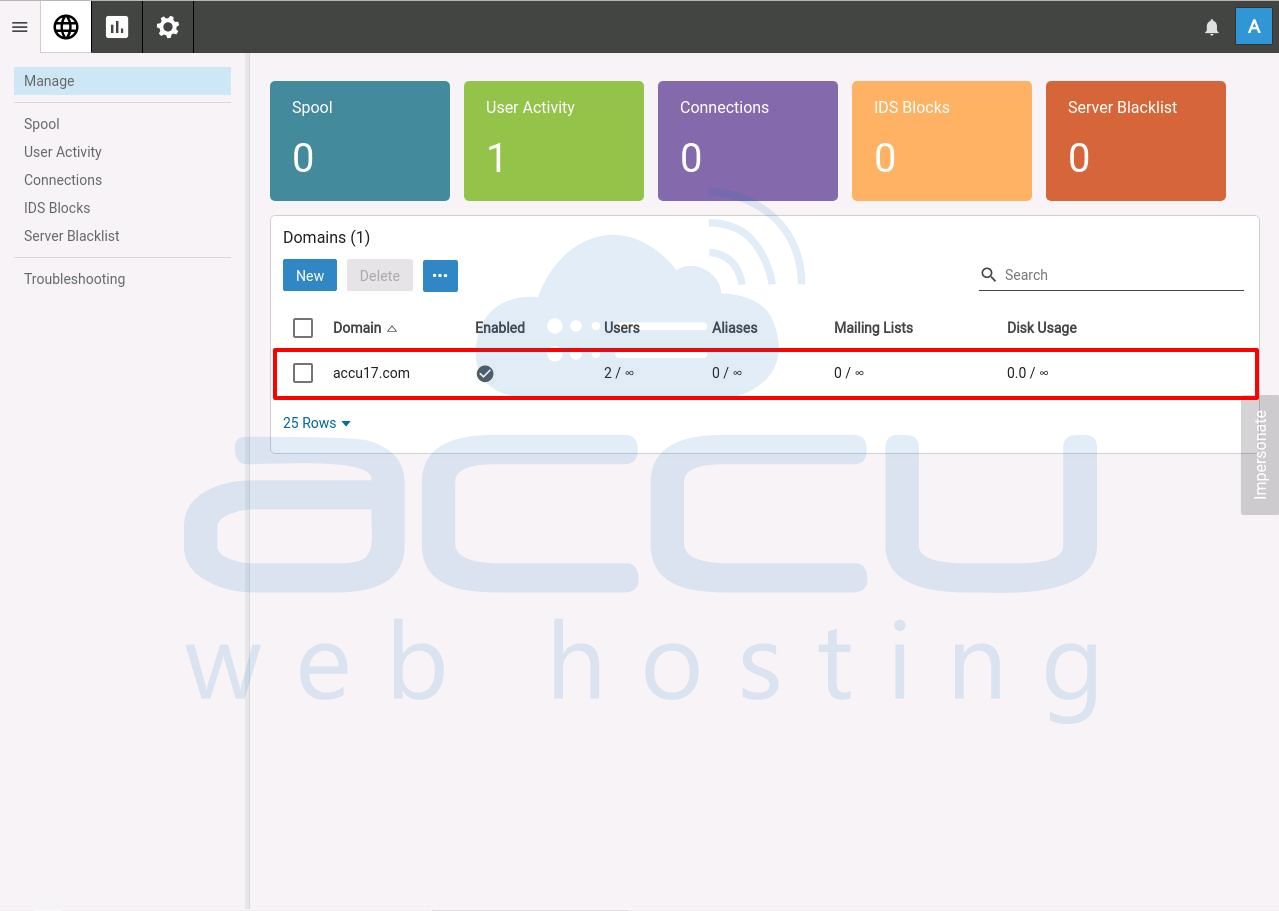Open User Activity in the sidebar
The height and width of the screenshot is (911, 1279).
[63, 152]
